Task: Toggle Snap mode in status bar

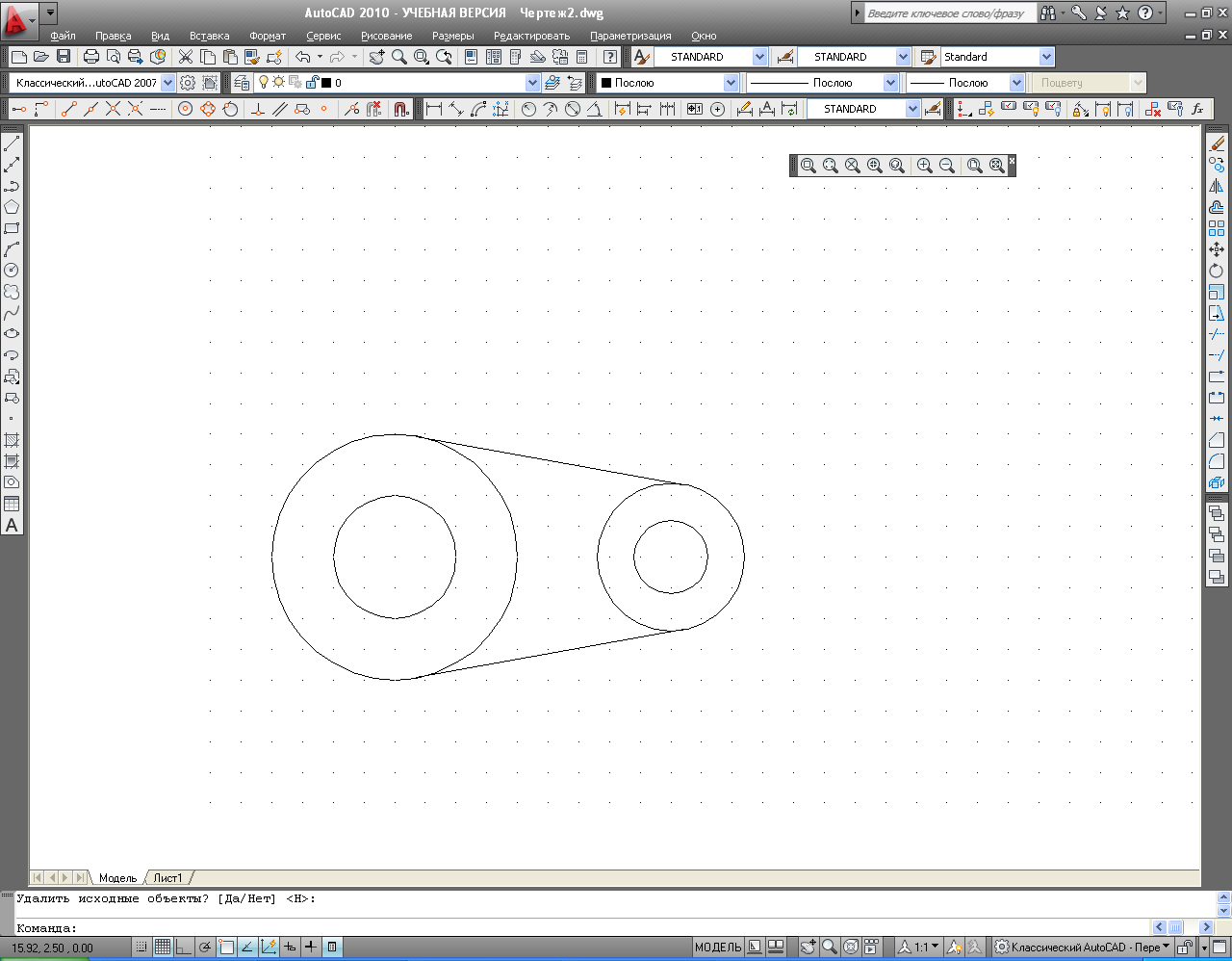Action: coord(141,948)
